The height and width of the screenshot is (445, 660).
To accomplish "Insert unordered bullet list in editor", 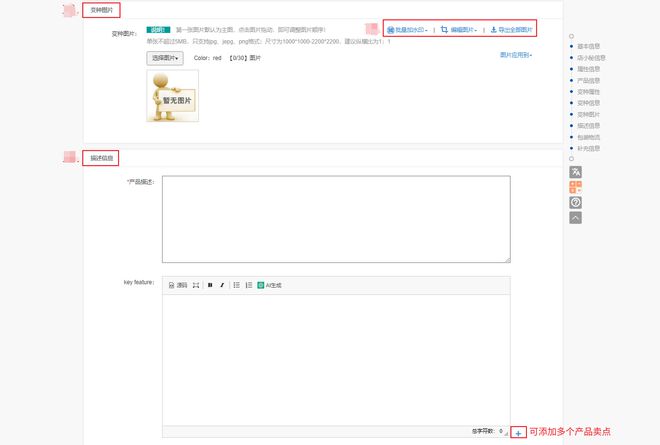I will [x=236, y=285].
